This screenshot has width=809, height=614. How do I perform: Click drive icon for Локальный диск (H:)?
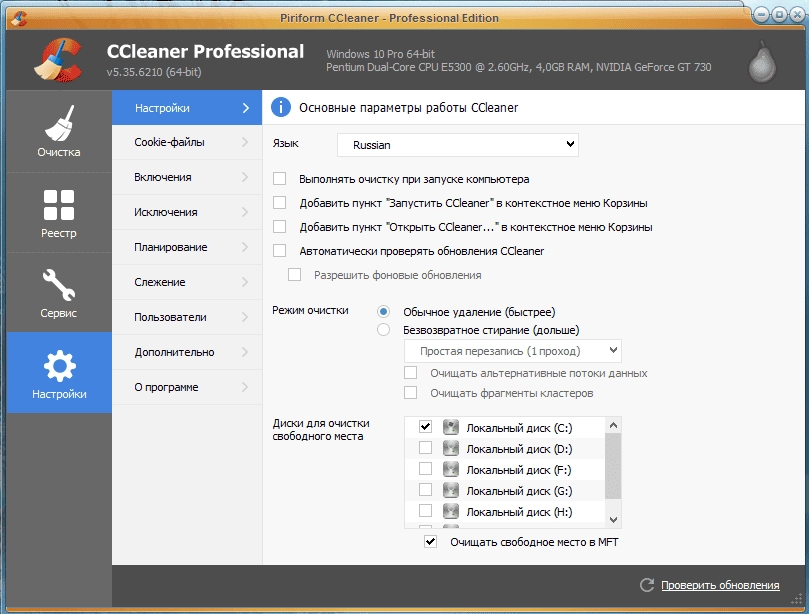(450, 511)
